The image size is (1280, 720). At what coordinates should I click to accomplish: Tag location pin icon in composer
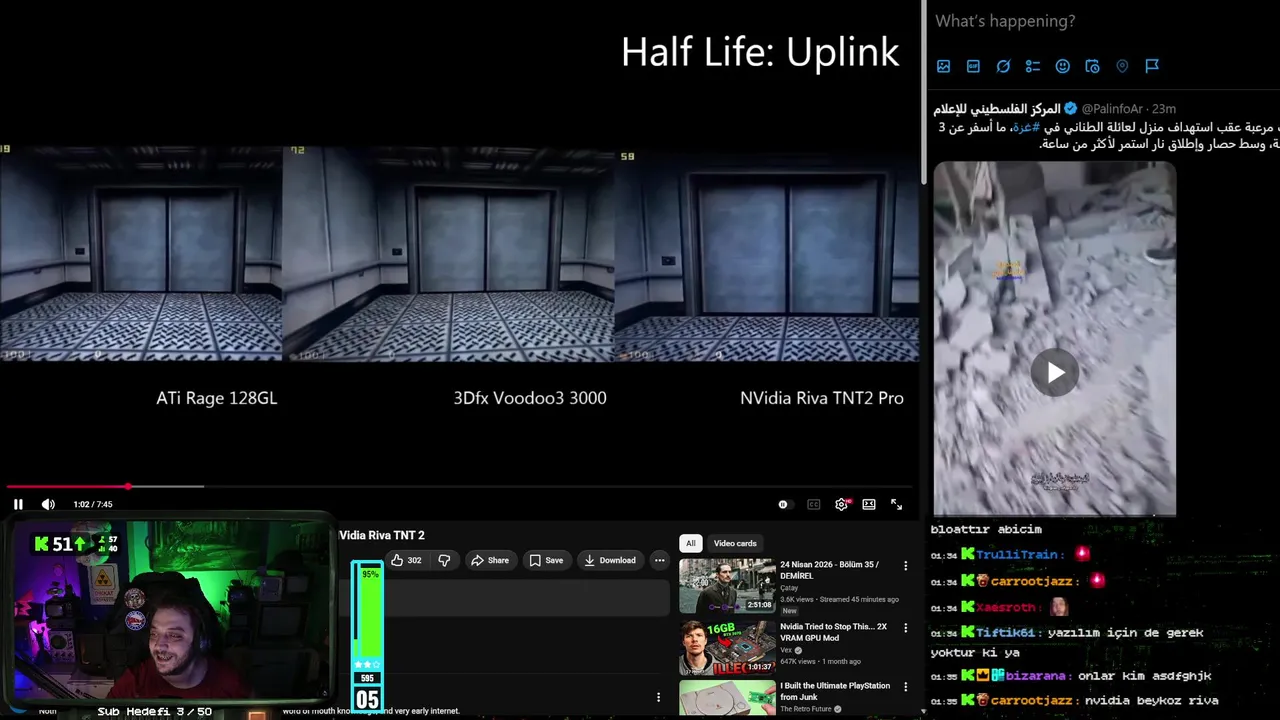1122,66
